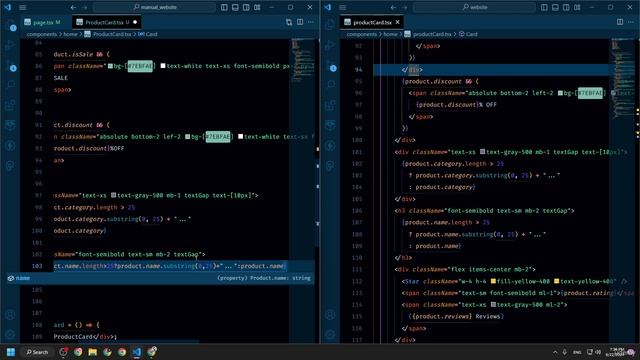Open text-white swatch on line 92, manual_website

[240, 137]
